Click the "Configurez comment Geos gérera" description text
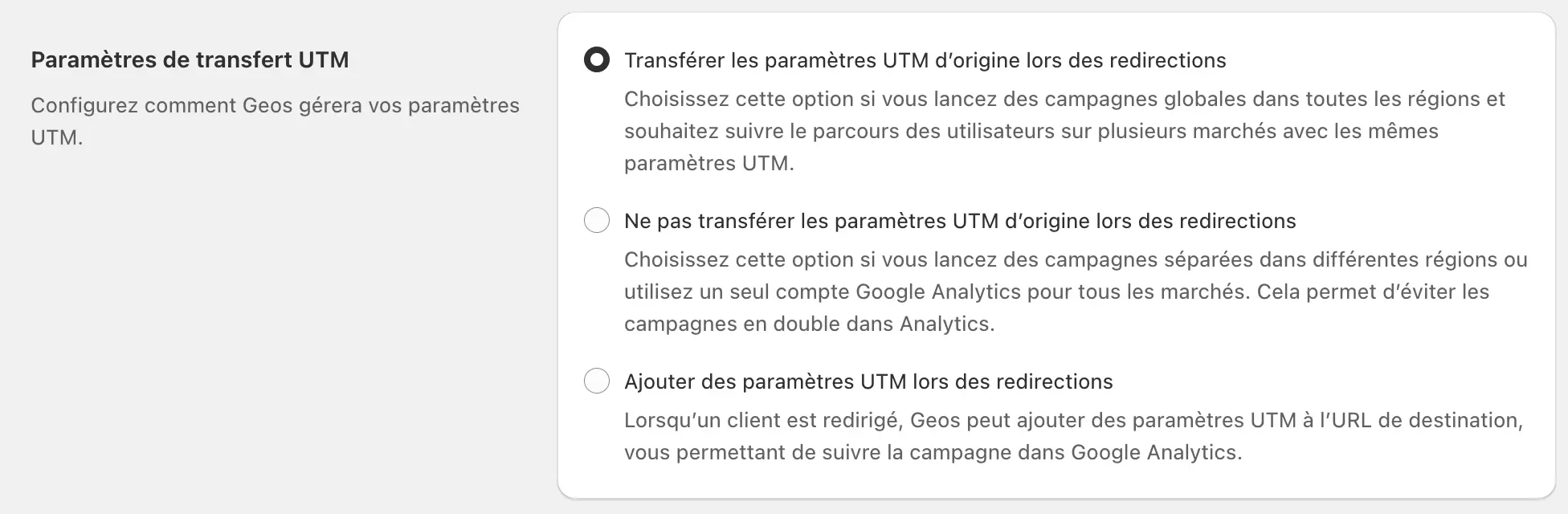The height and width of the screenshot is (514, 1568). click(275, 106)
